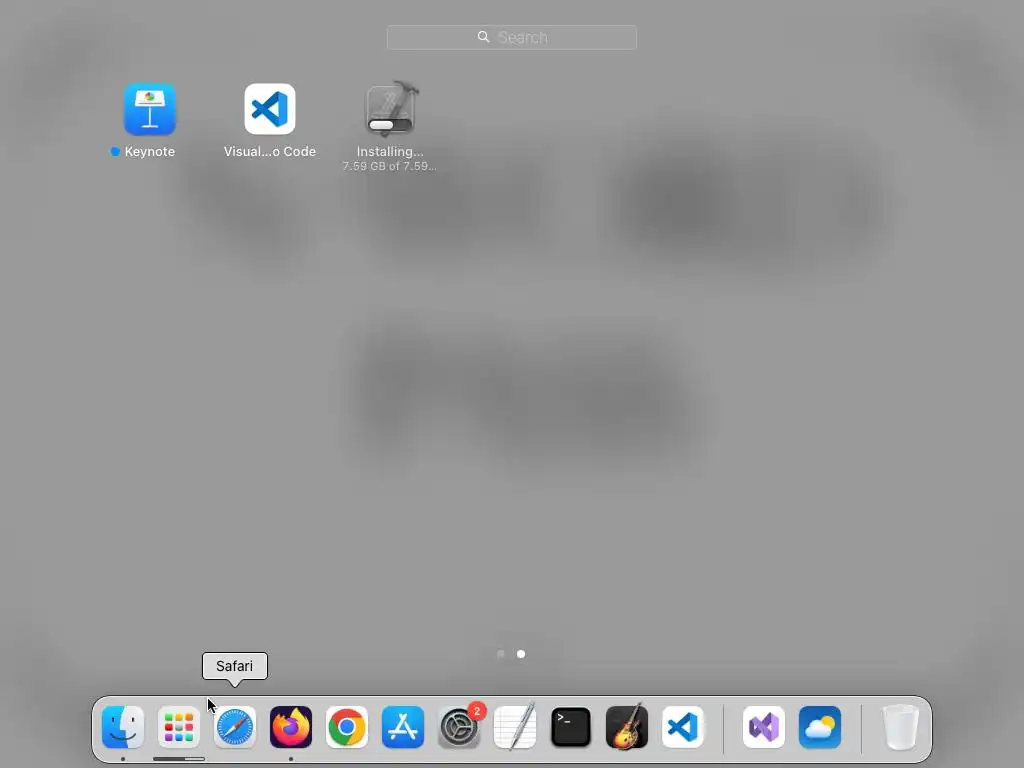Open Finder from the Dock
Screen dimensions: 1024x768
point(123,727)
